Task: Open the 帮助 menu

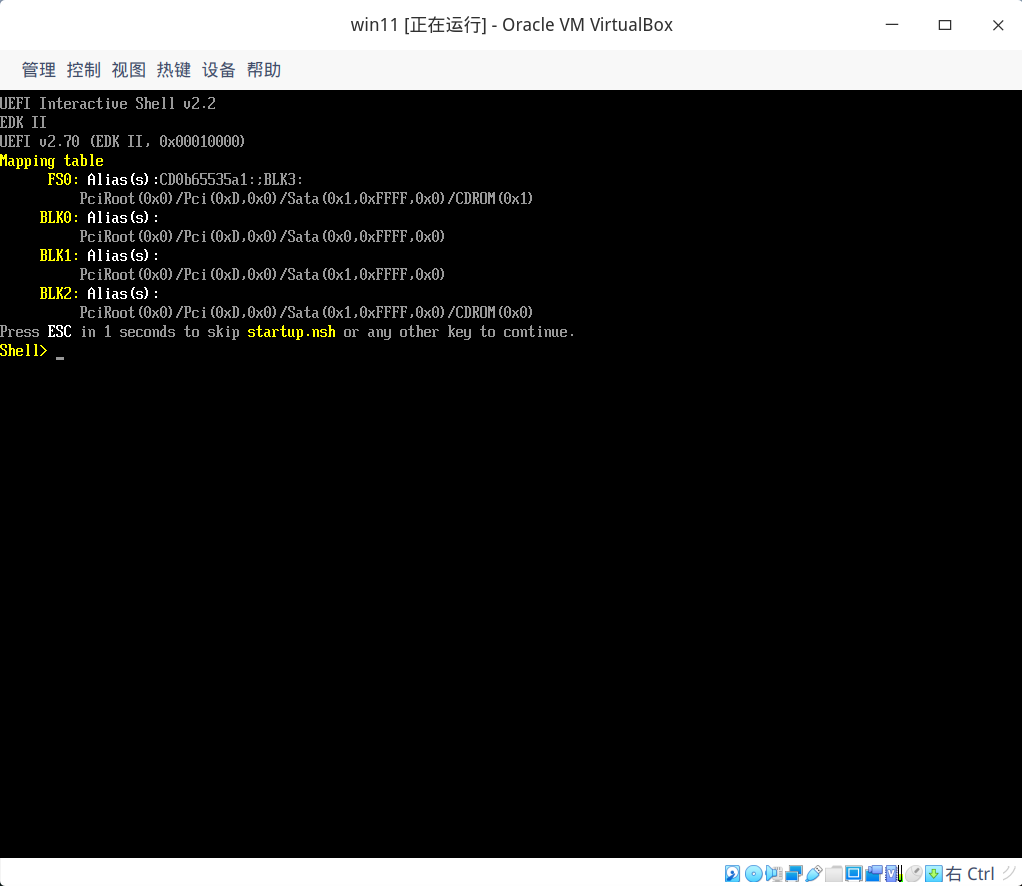Action: tap(263, 69)
